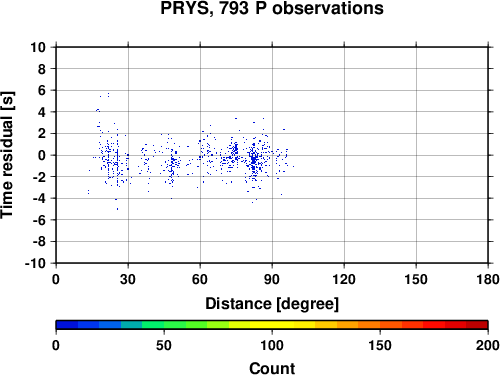500x375 pixels.
Task: Click the outlier point near 6 seconds residual
Action: pyautogui.click(x=108, y=95)
